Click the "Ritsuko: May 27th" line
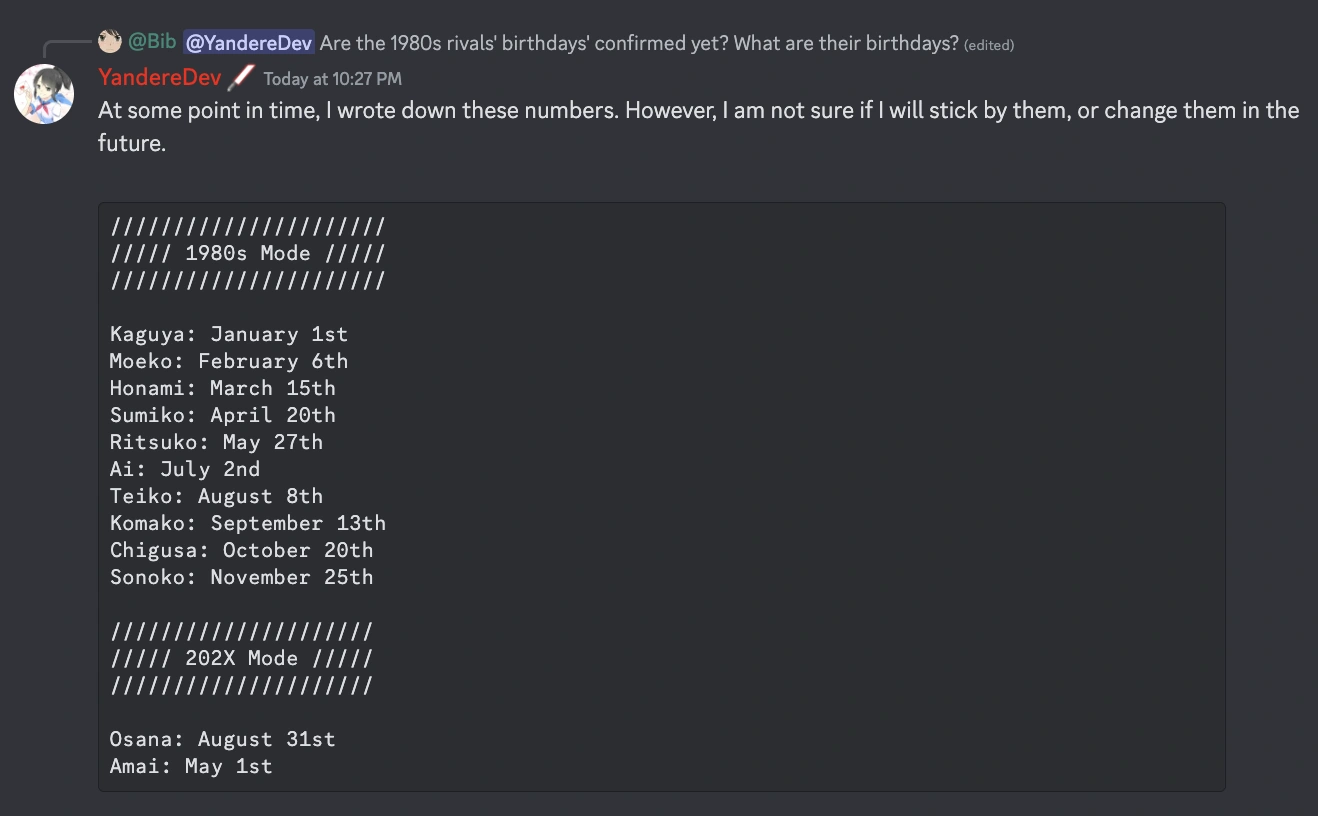Image resolution: width=1318 pixels, height=816 pixels. coord(216,443)
